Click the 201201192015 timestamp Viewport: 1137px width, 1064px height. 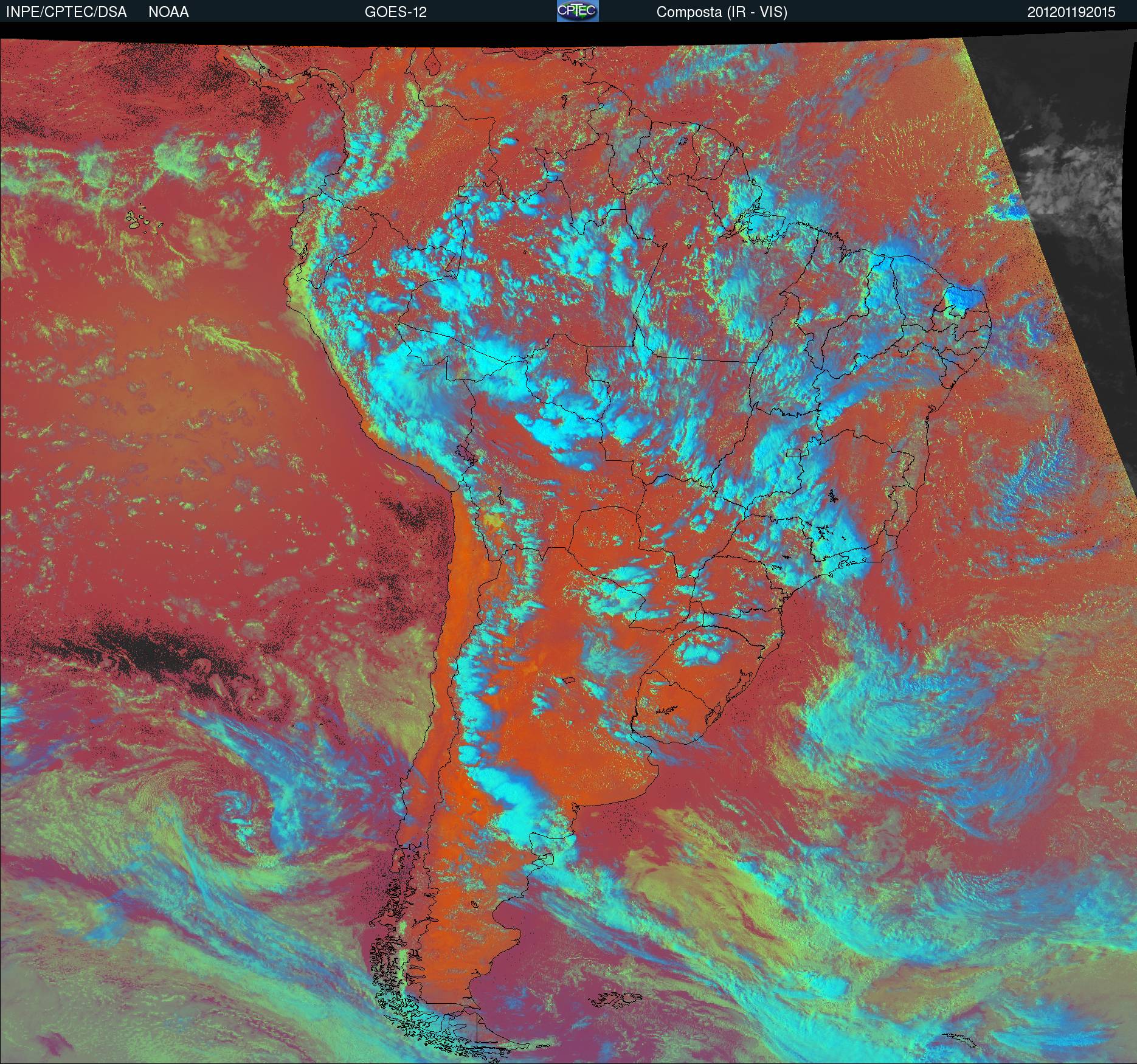coord(1071,12)
